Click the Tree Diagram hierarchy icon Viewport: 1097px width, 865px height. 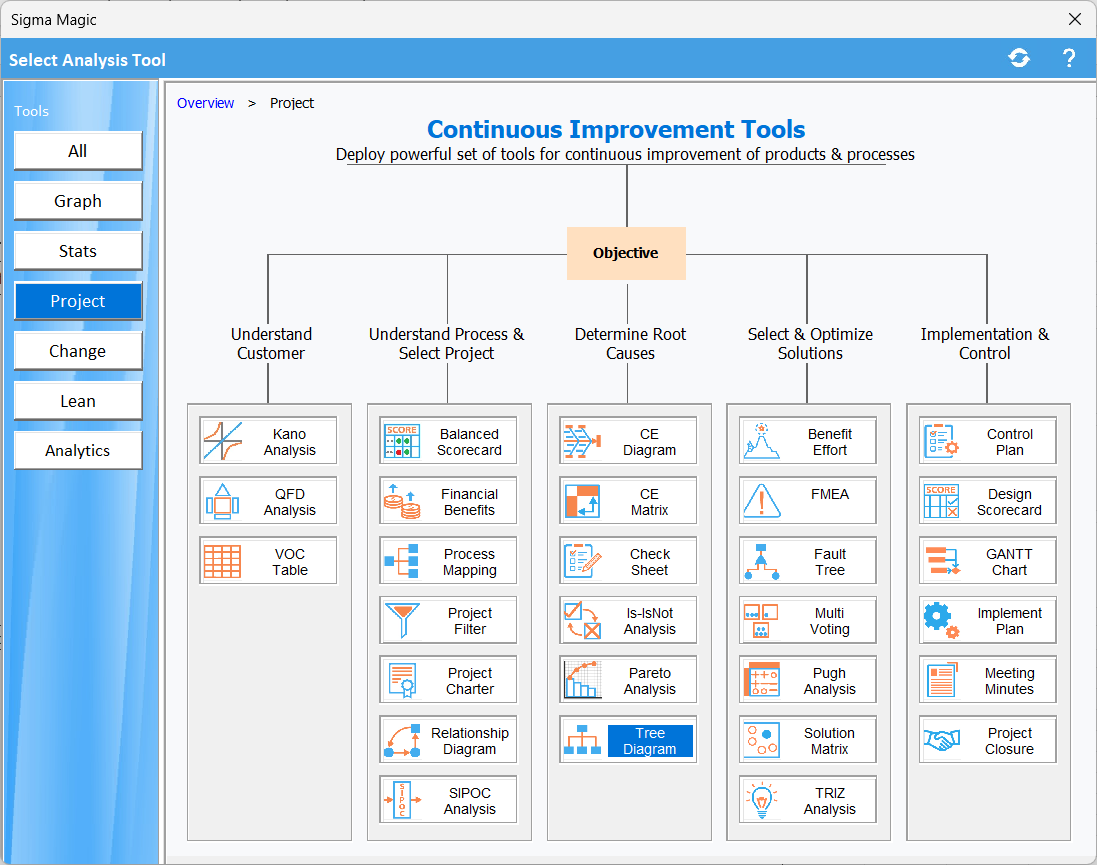[582, 740]
